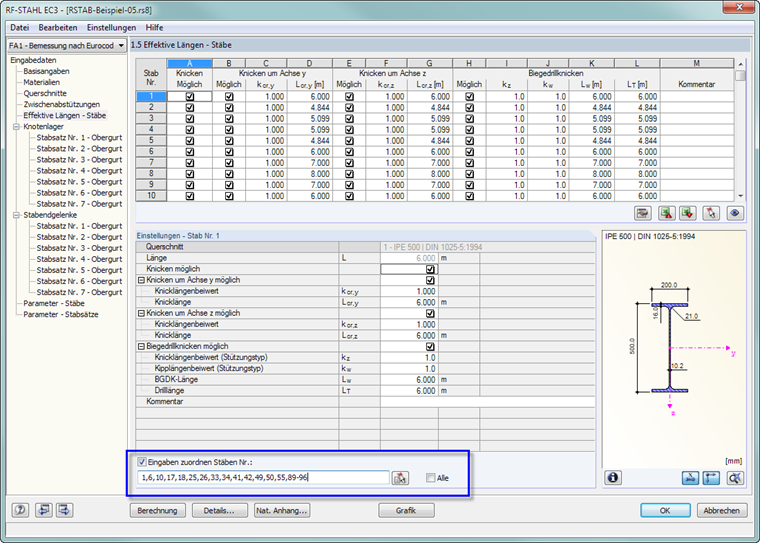
Task: Select row header for Stab Nr. 7
Action: pyautogui.click(x=151, y=163)
